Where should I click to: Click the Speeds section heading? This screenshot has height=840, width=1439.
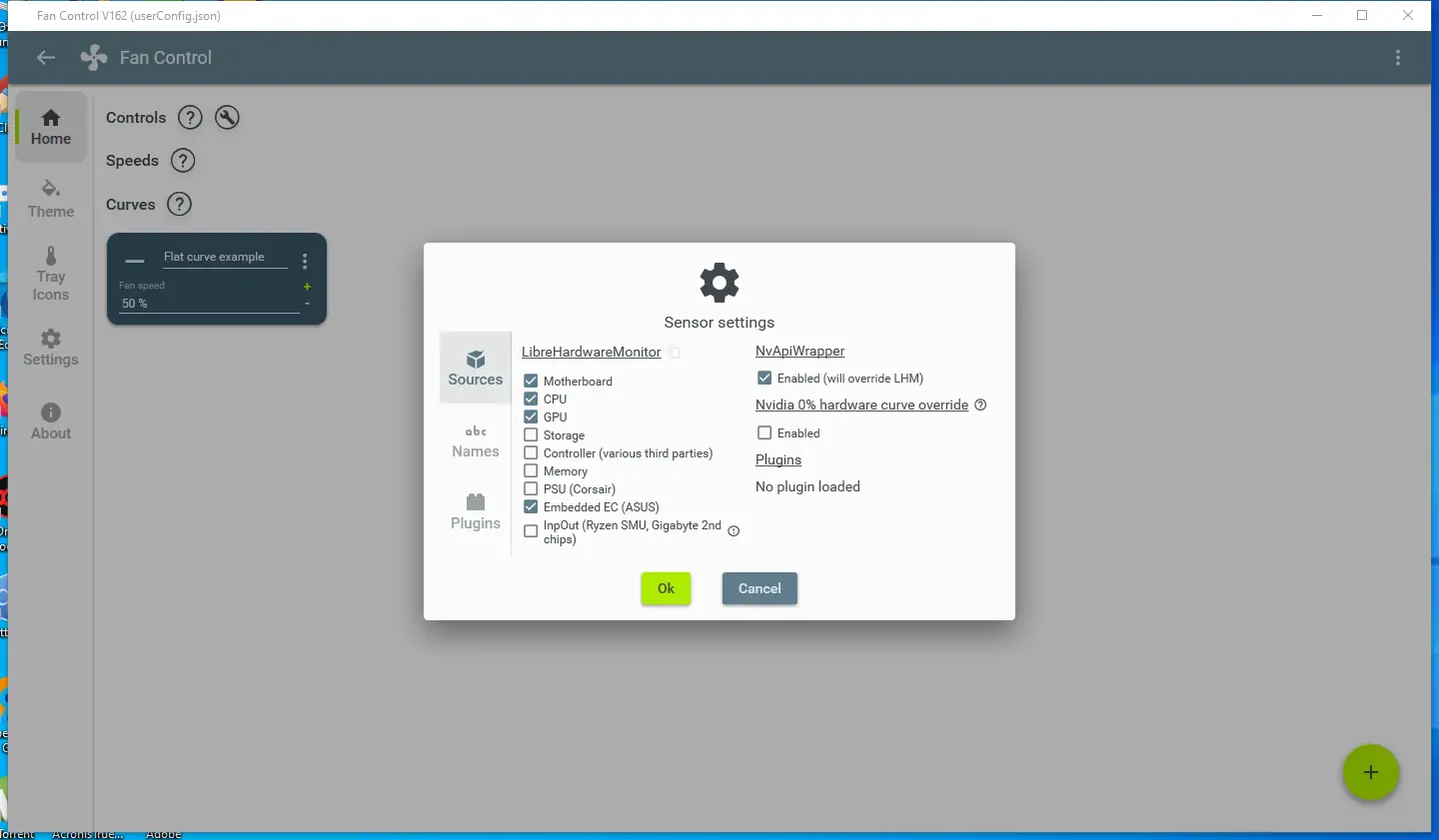[x=132, y=161]
